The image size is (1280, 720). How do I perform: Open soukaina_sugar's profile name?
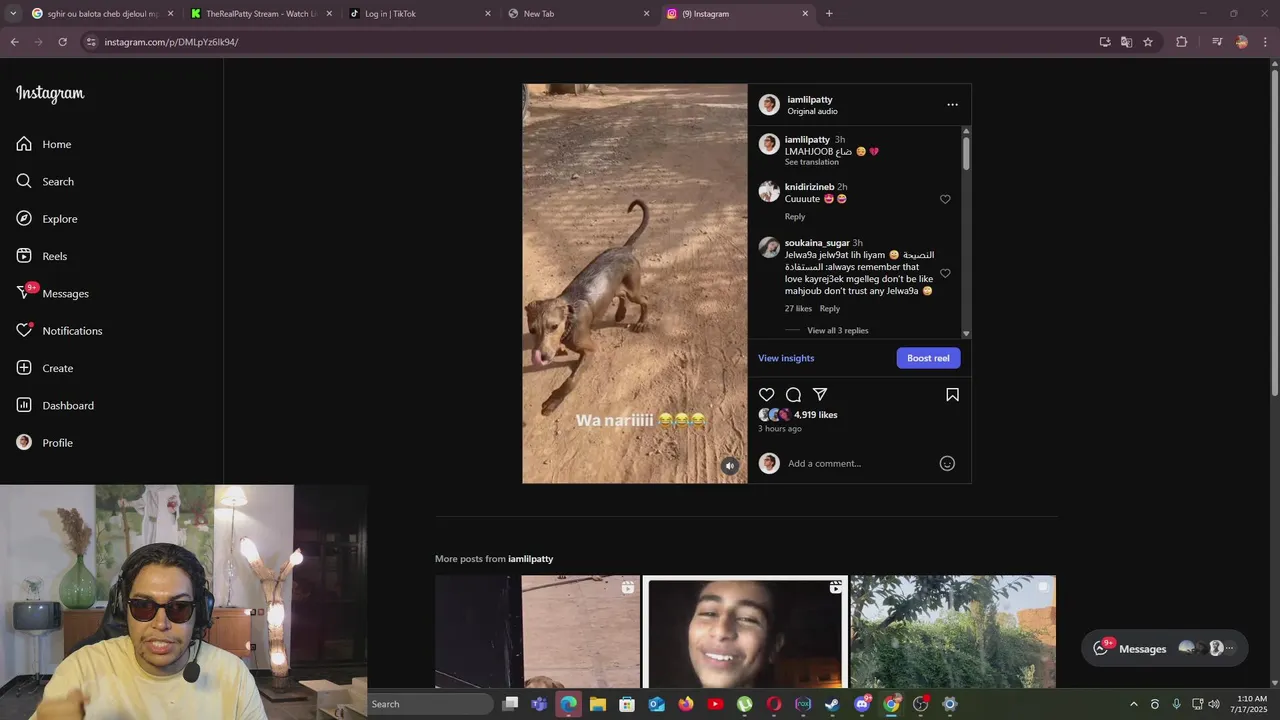point(817,243)
